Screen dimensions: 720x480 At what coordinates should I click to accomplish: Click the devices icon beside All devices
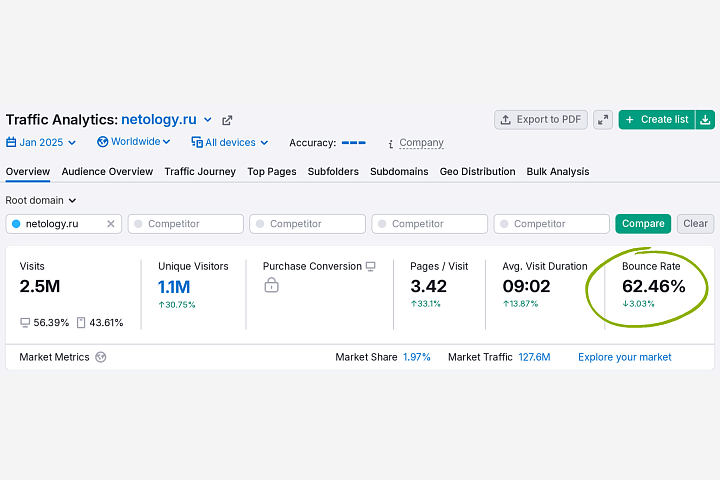pos(197,142)
